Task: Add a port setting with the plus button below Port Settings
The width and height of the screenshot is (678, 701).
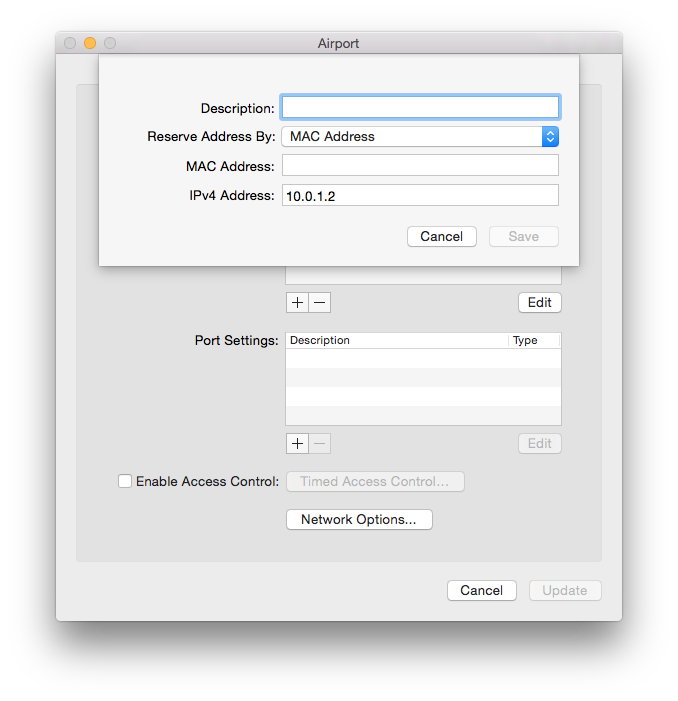Action: 297,443
